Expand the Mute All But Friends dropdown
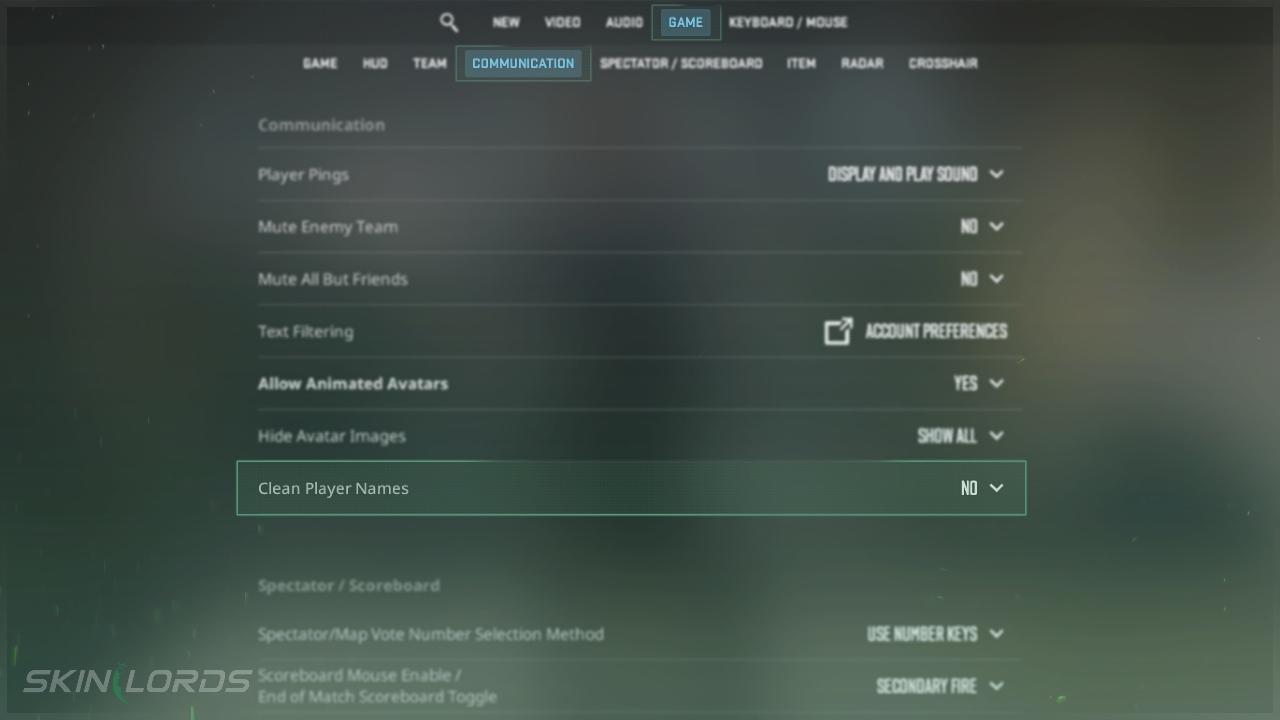Image resolution: width=1280 pixels, height=720 pixels. point(982,279)
